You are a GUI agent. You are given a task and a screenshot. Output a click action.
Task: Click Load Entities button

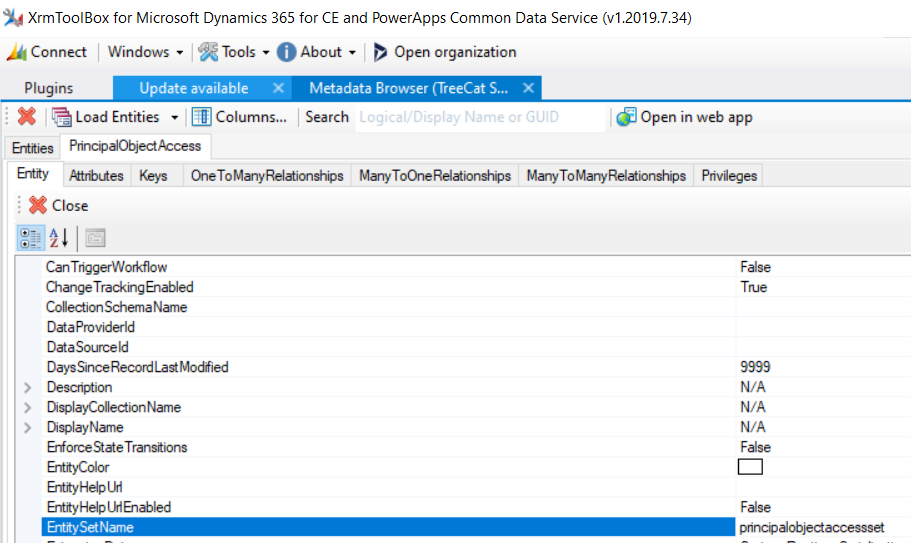pyautogui.click(x=106, y=117)
